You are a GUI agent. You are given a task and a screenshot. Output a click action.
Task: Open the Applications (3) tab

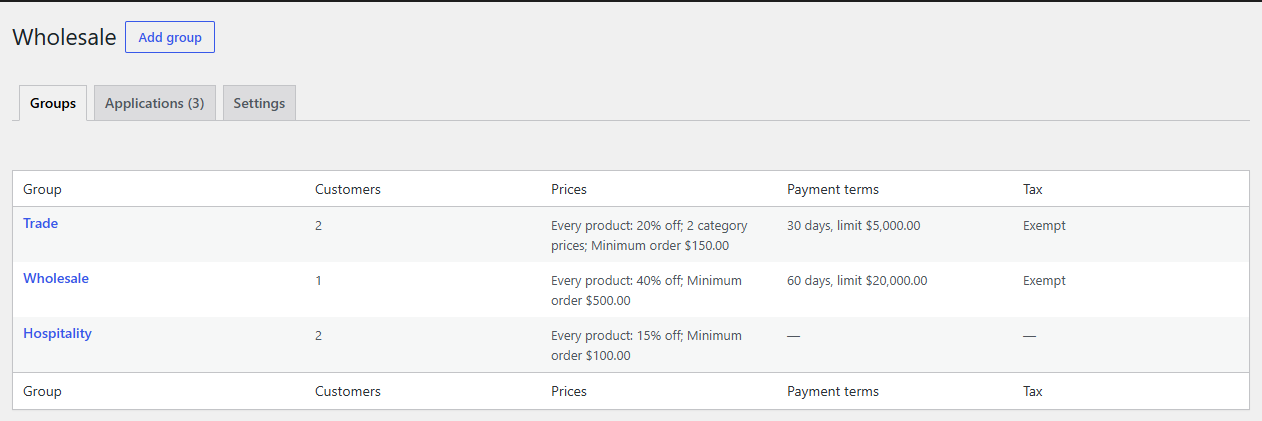pyautogui.click(x=154, y=103)
